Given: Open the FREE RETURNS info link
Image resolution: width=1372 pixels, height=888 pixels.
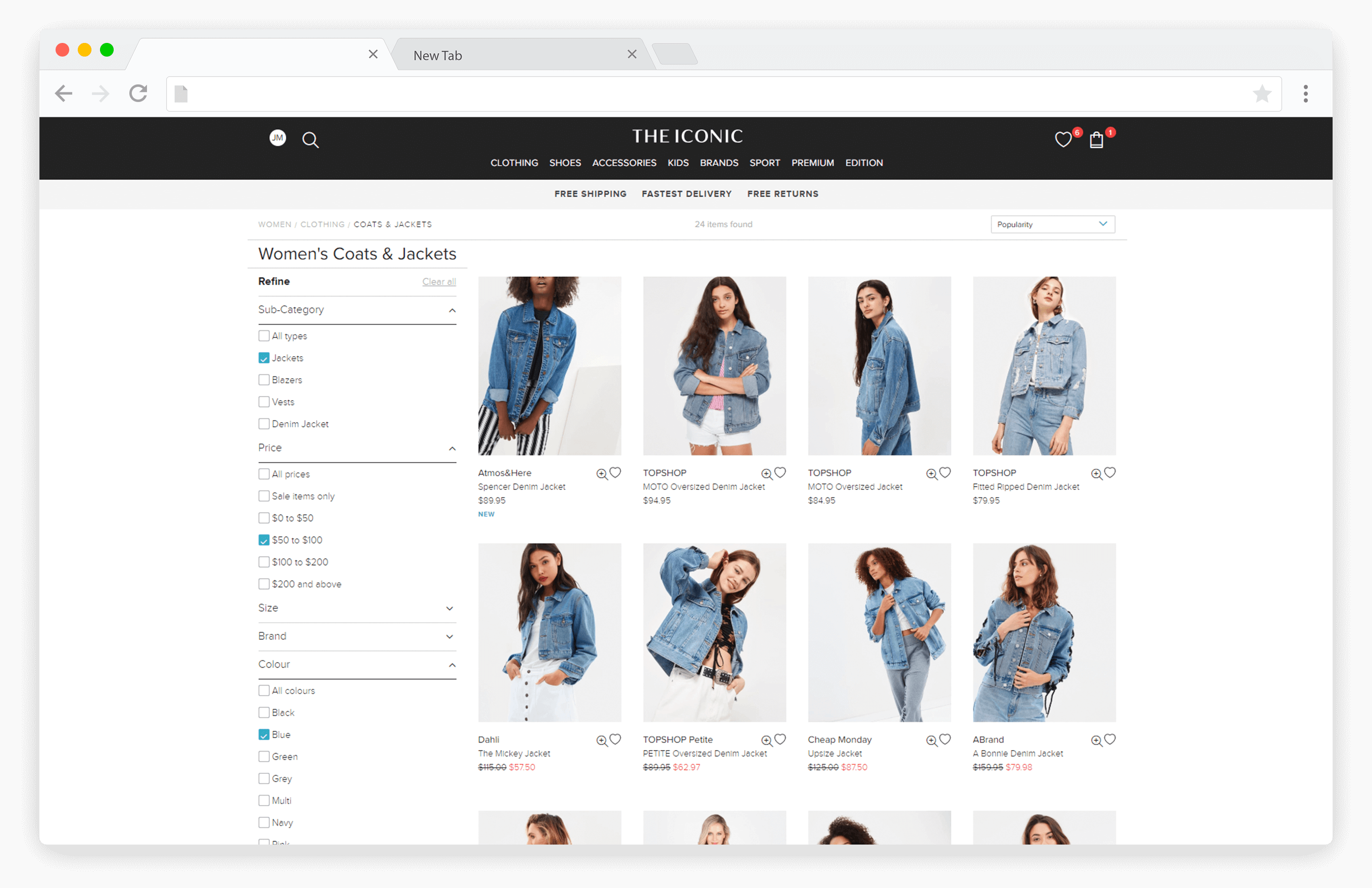Looking at the screenshot, I should pos(782,194).
